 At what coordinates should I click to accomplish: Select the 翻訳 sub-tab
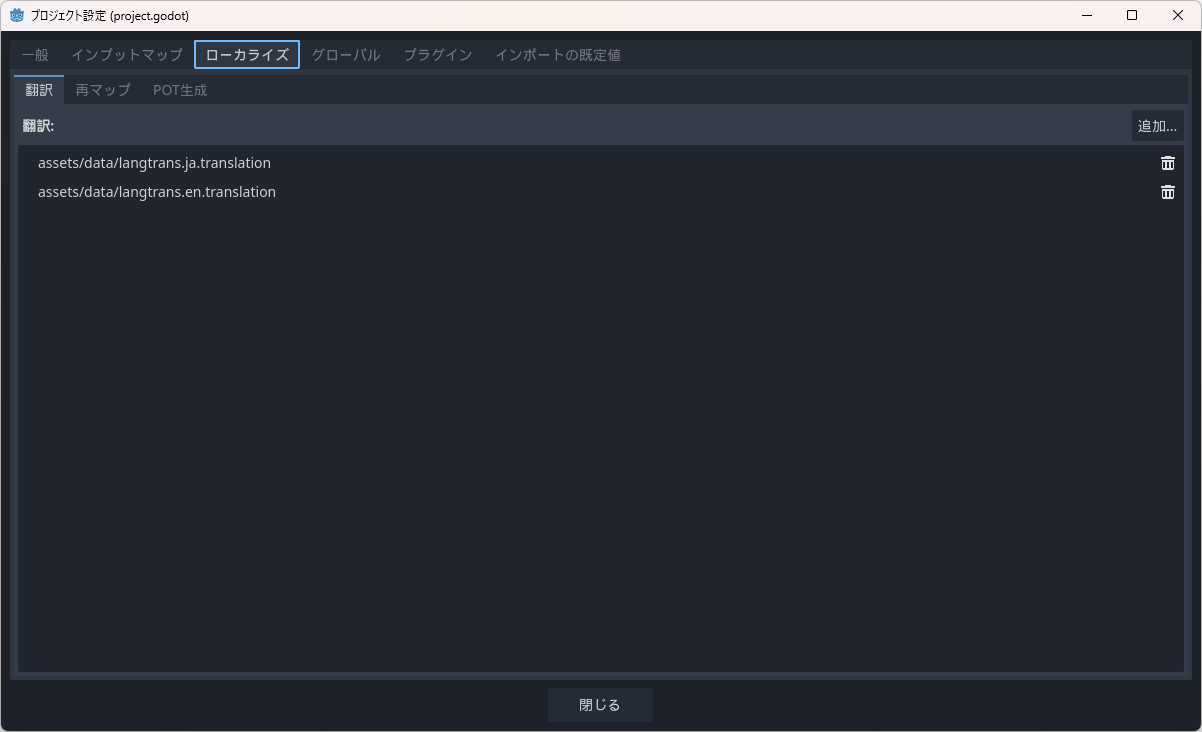pos(39,90)
